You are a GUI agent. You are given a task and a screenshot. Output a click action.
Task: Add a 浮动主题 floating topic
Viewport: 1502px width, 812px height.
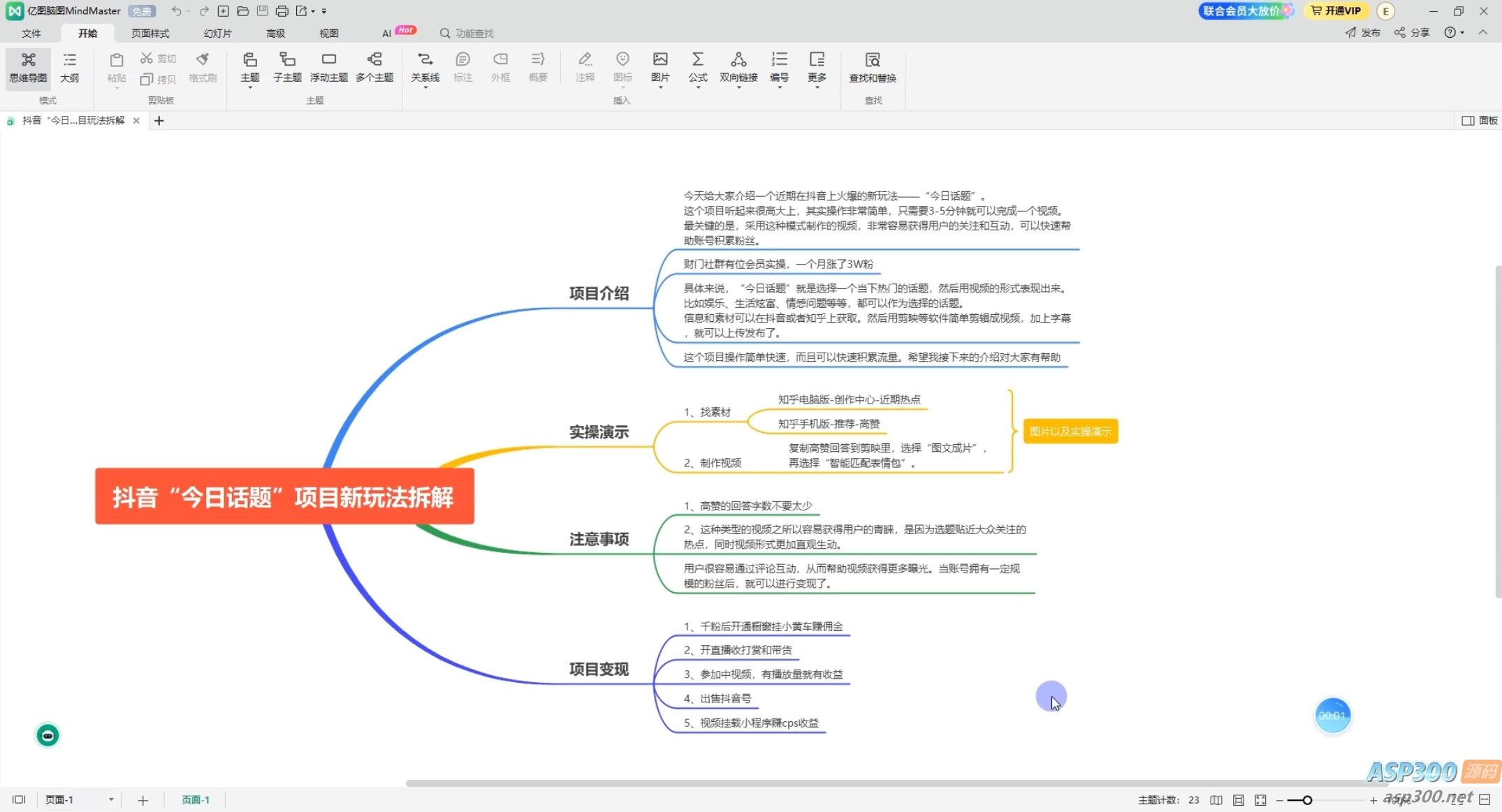[x=328, y=67]
